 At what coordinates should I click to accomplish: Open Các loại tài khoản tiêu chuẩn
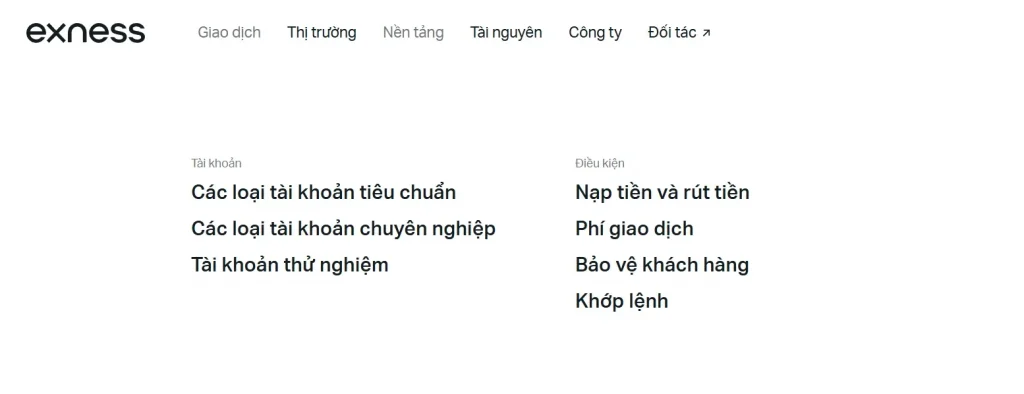click(323, 192)
